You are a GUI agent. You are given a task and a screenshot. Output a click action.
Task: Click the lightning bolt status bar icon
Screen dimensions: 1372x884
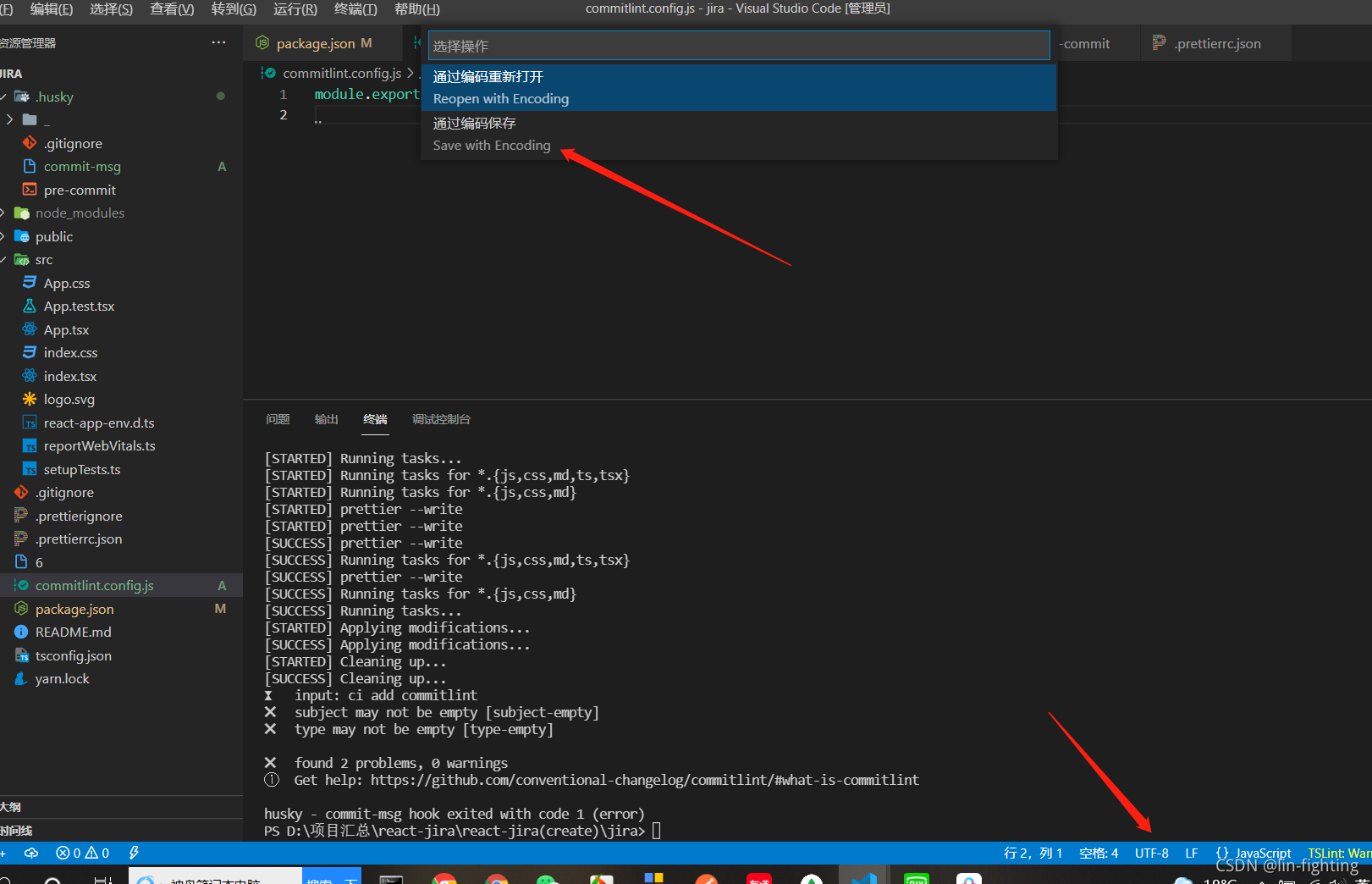click(134, 854)
